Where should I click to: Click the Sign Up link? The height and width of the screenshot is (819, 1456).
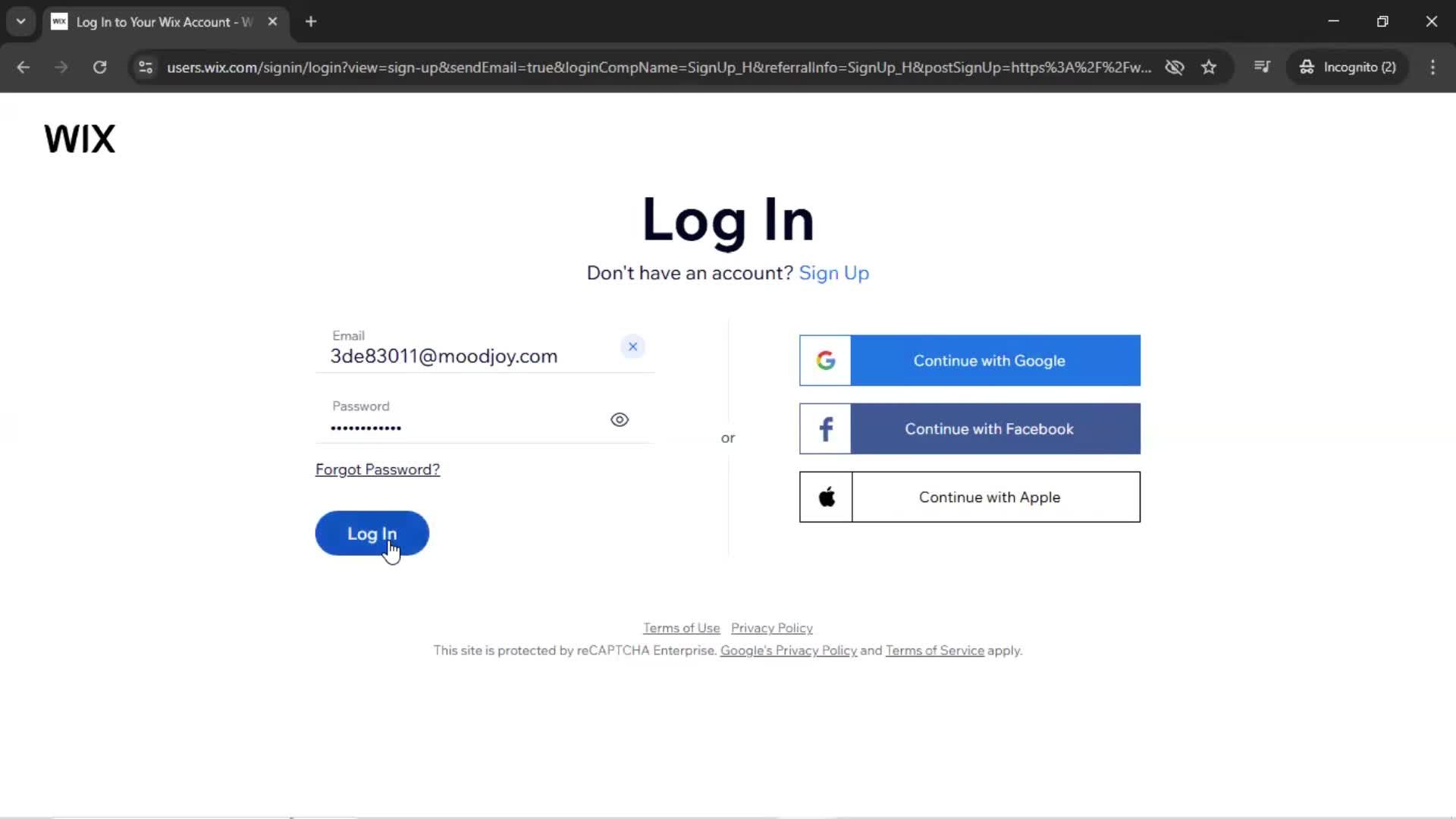pos(833,273)
